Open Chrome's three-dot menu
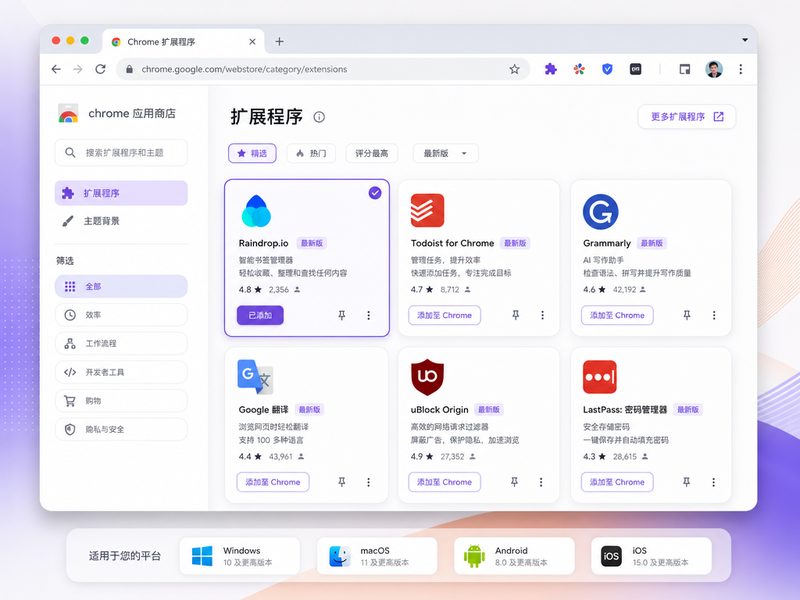Image resolution: width=800 pixels, height=600 pixels. (x=740, y=69)
